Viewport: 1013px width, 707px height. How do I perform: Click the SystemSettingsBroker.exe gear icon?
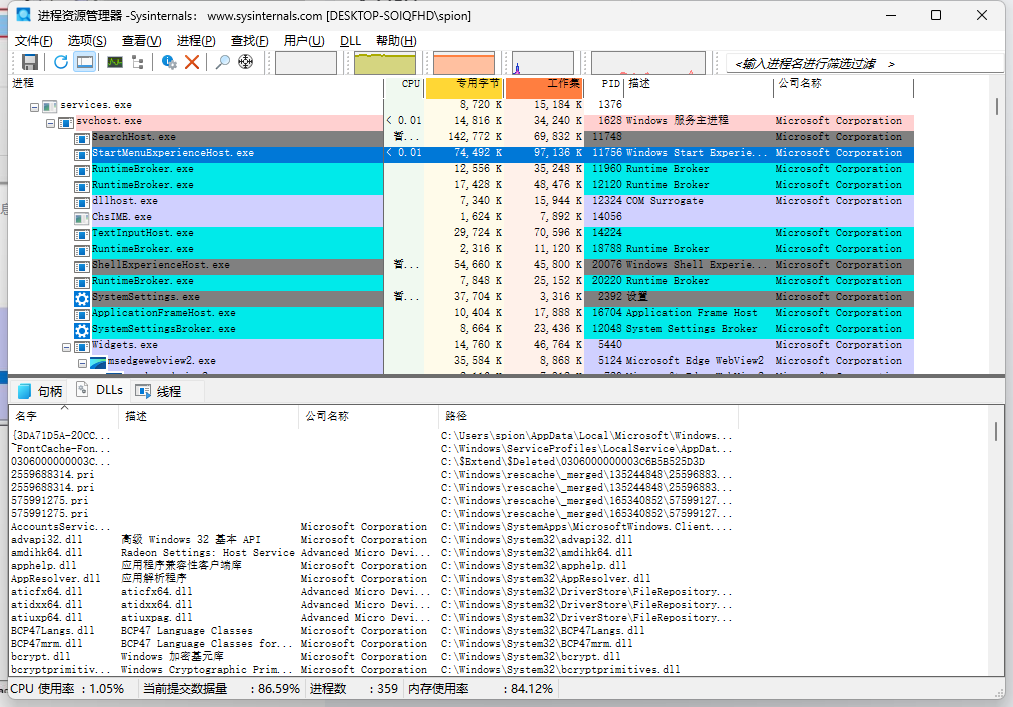click(81, 330)
